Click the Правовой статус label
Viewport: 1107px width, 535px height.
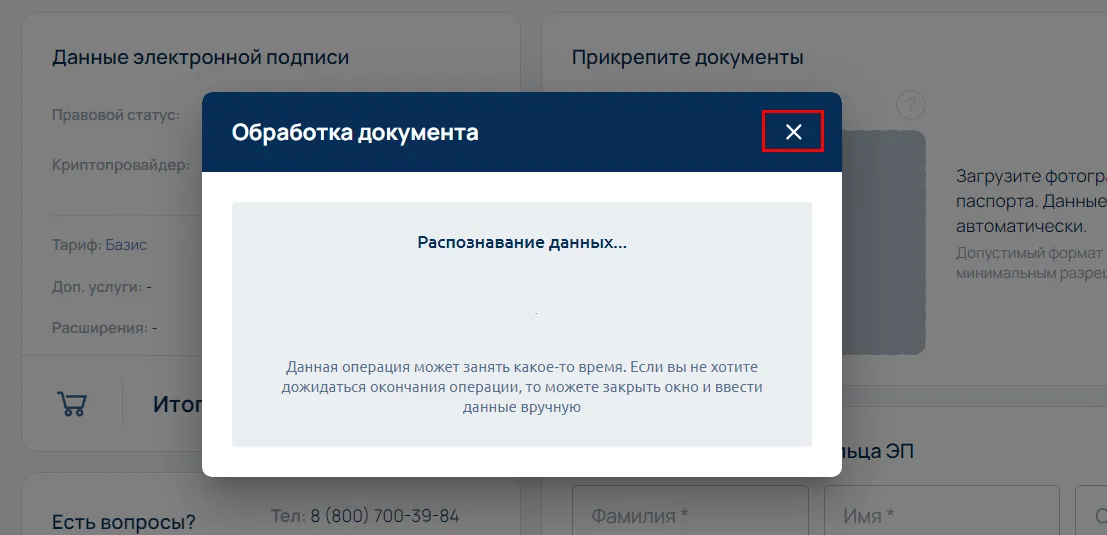click(x=115, y=115)
